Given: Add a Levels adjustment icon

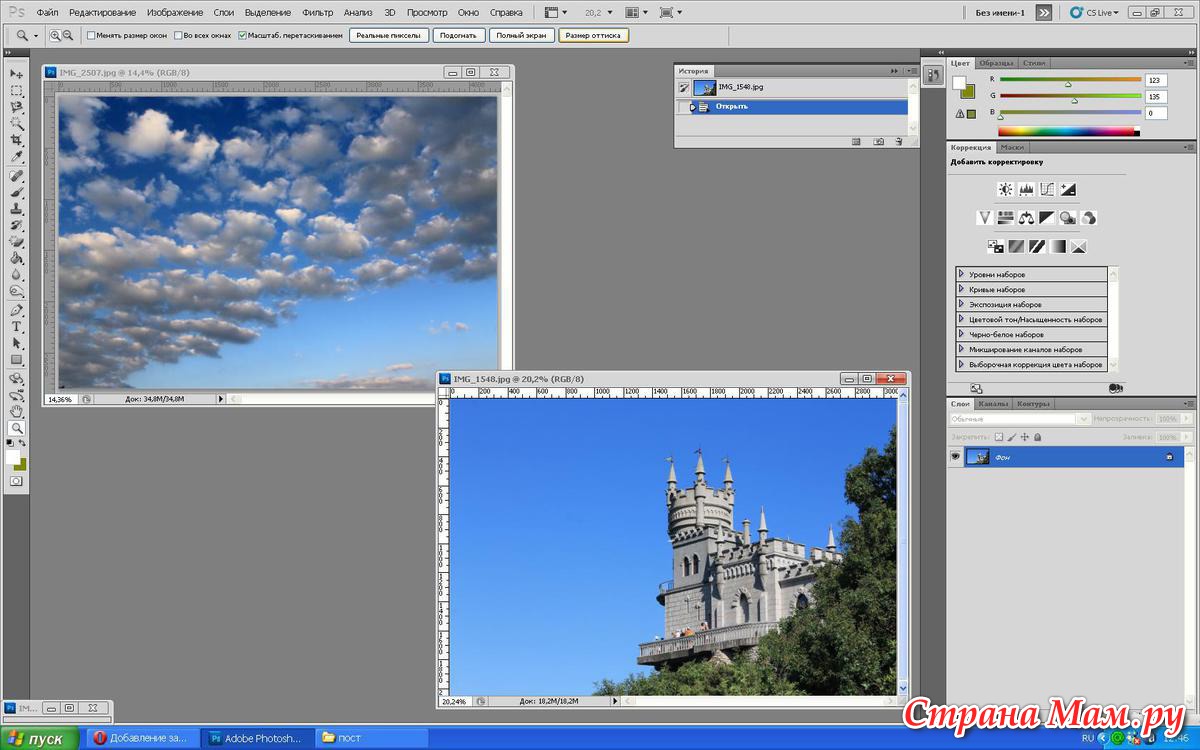Looking at the screenshot, I should 1026,189.
